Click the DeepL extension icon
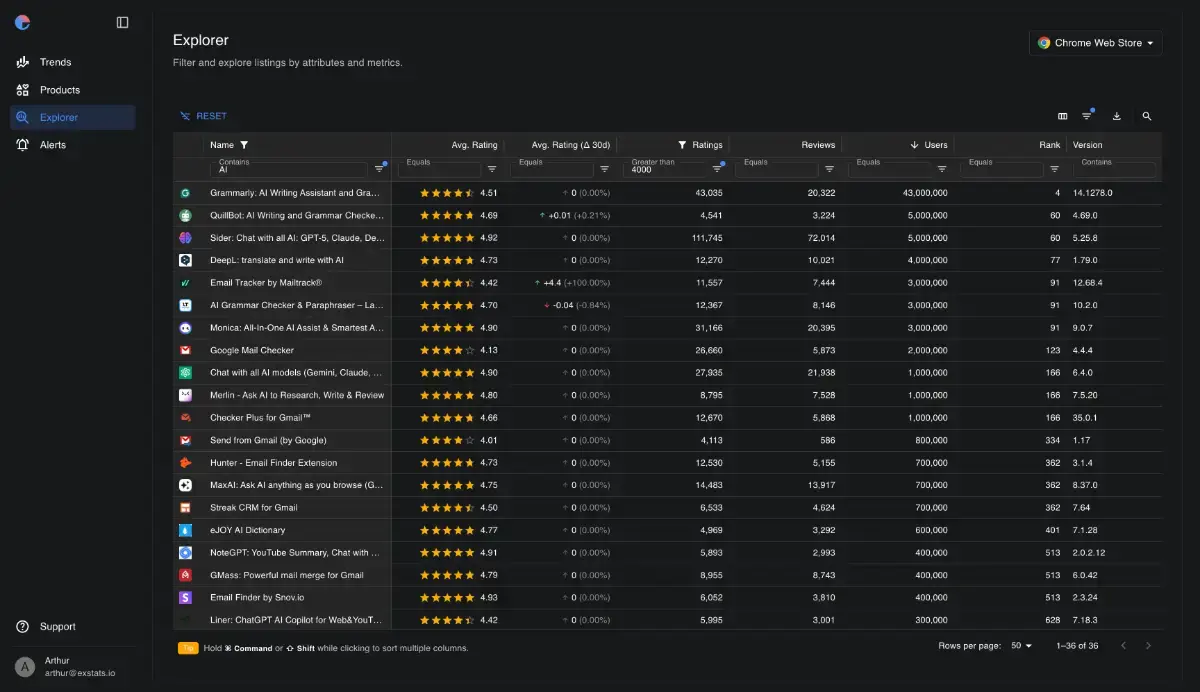Viewport: 1200px width, 692px height. pos(185,260)
